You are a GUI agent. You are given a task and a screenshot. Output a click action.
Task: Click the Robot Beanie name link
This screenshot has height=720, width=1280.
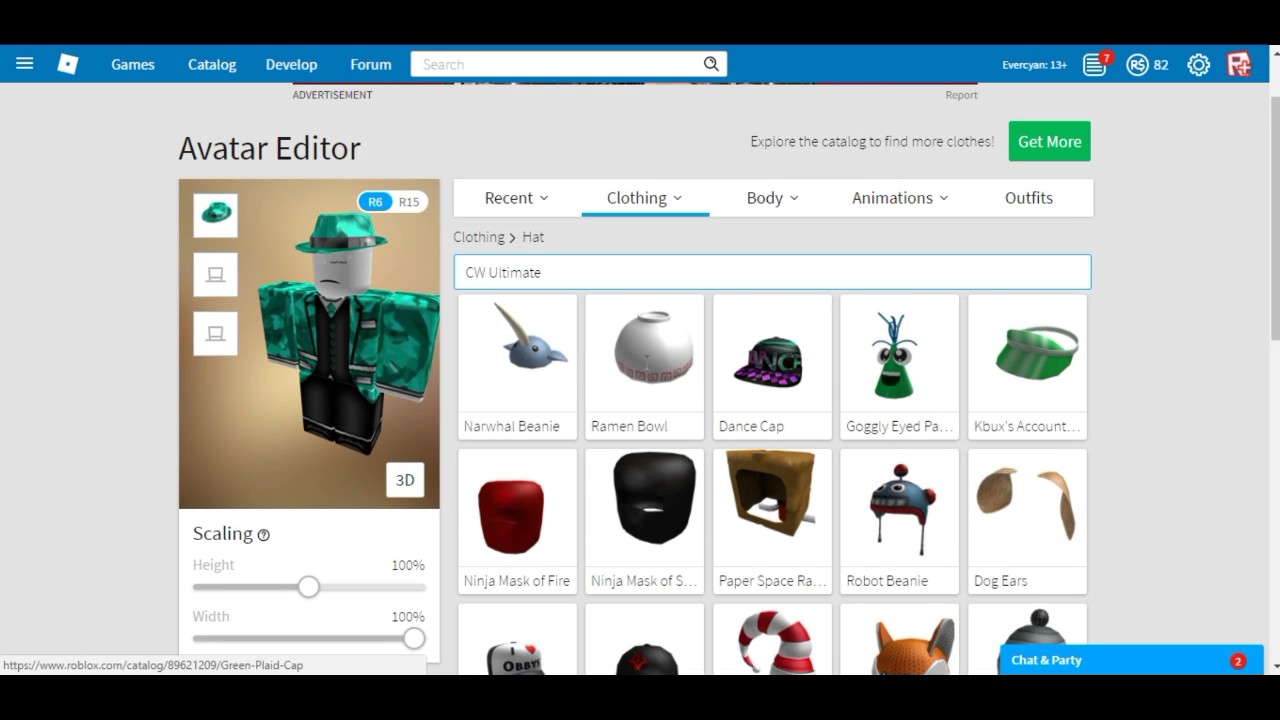pos(887,581)
